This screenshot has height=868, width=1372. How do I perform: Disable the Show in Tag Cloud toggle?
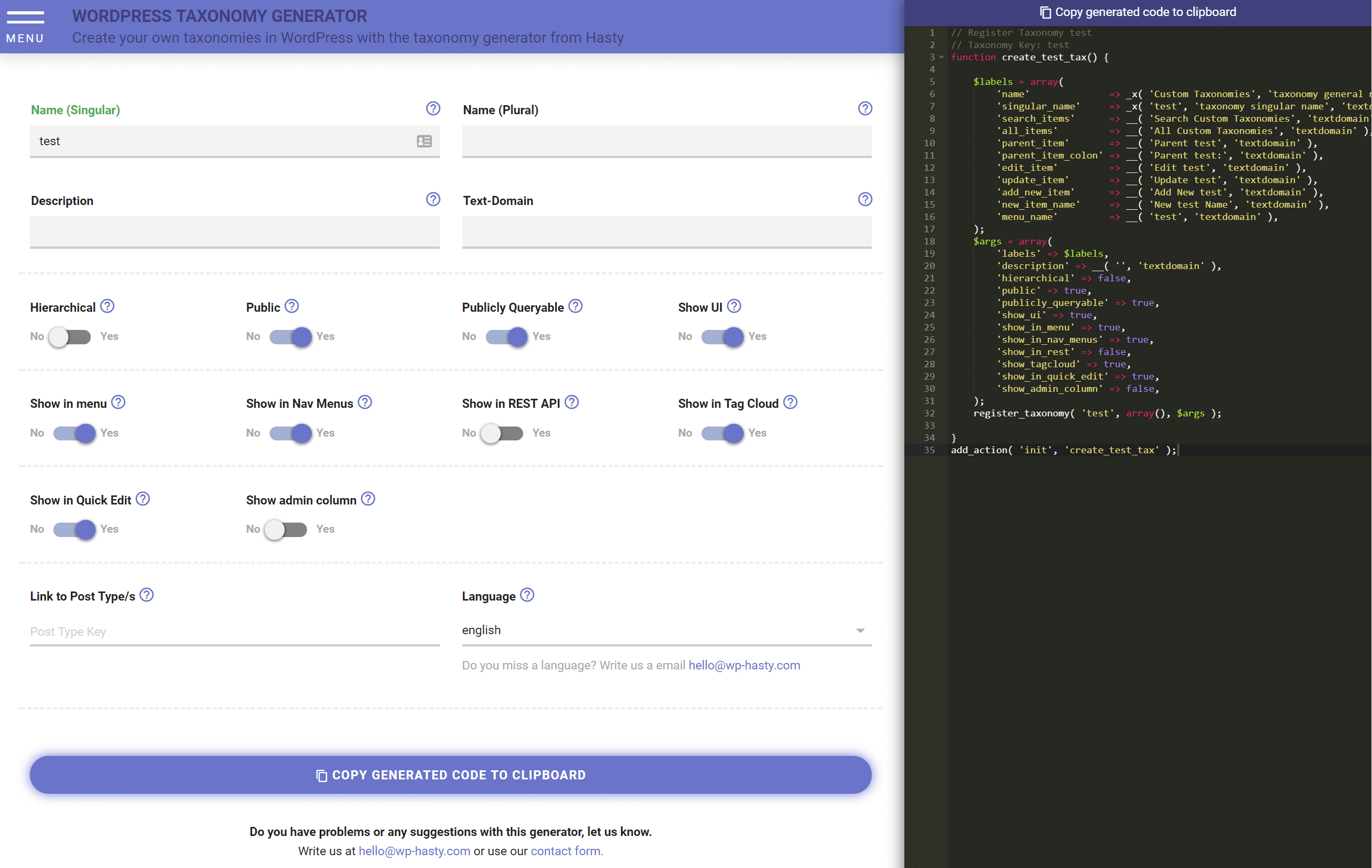(721, 432)
